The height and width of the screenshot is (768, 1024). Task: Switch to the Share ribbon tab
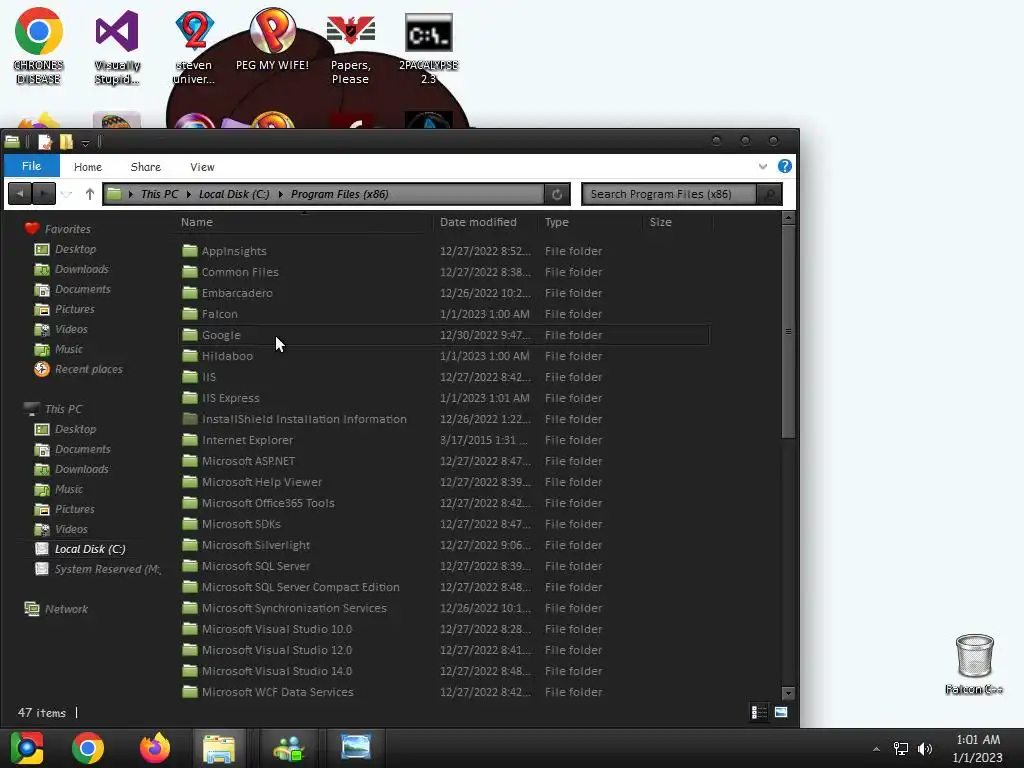(x=146, y=167)
